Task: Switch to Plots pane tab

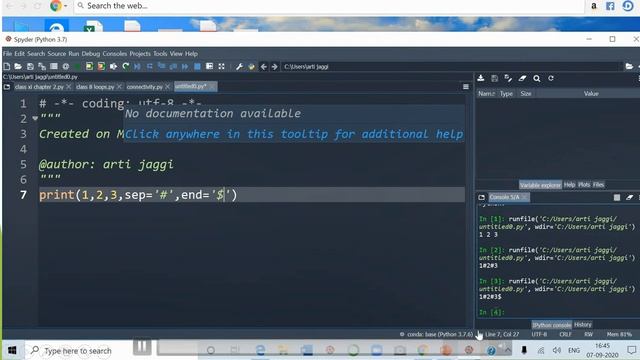Action: coord(584,185)
